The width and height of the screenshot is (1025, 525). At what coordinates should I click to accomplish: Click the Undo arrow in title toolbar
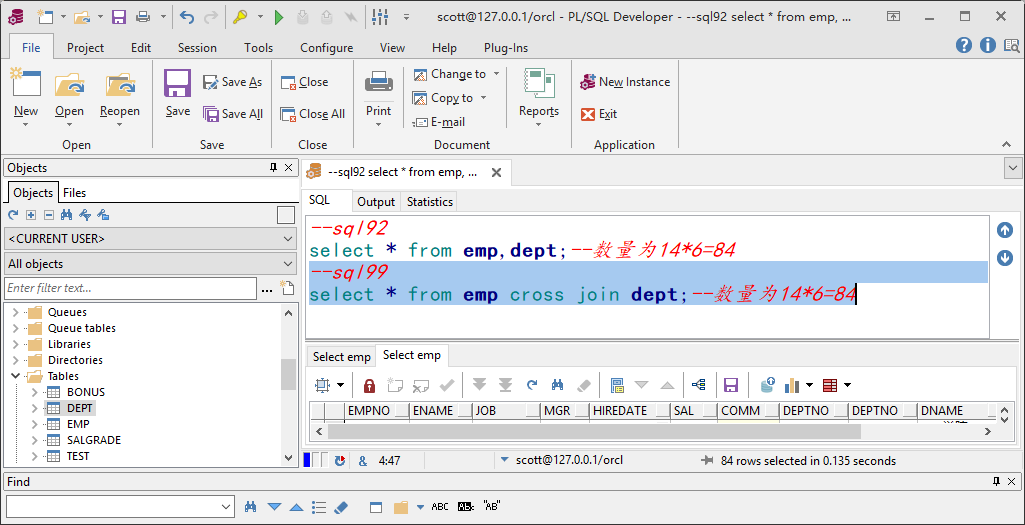187,18
